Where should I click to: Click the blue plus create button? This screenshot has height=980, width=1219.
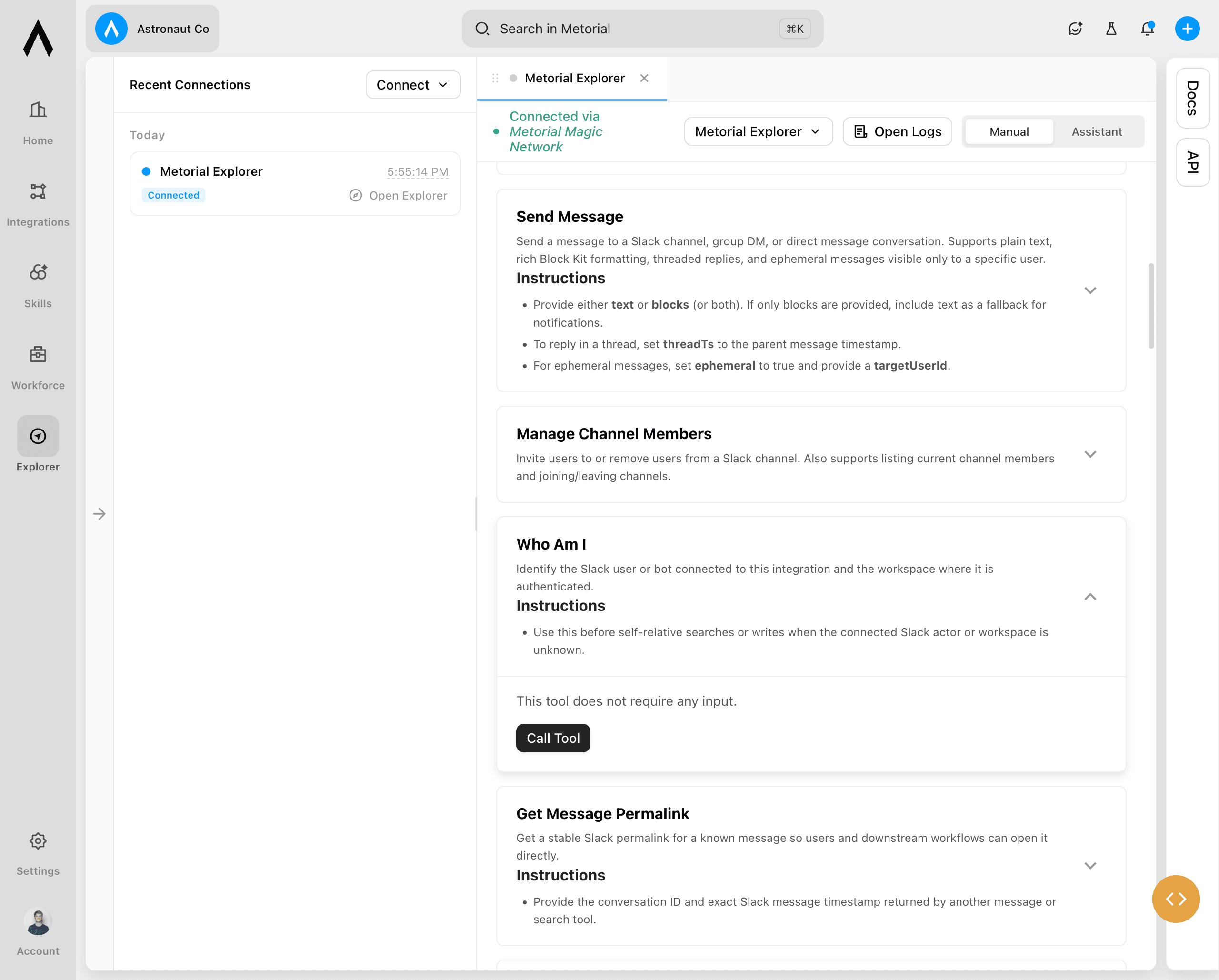pyautogui.click(x=1188, y=29)
